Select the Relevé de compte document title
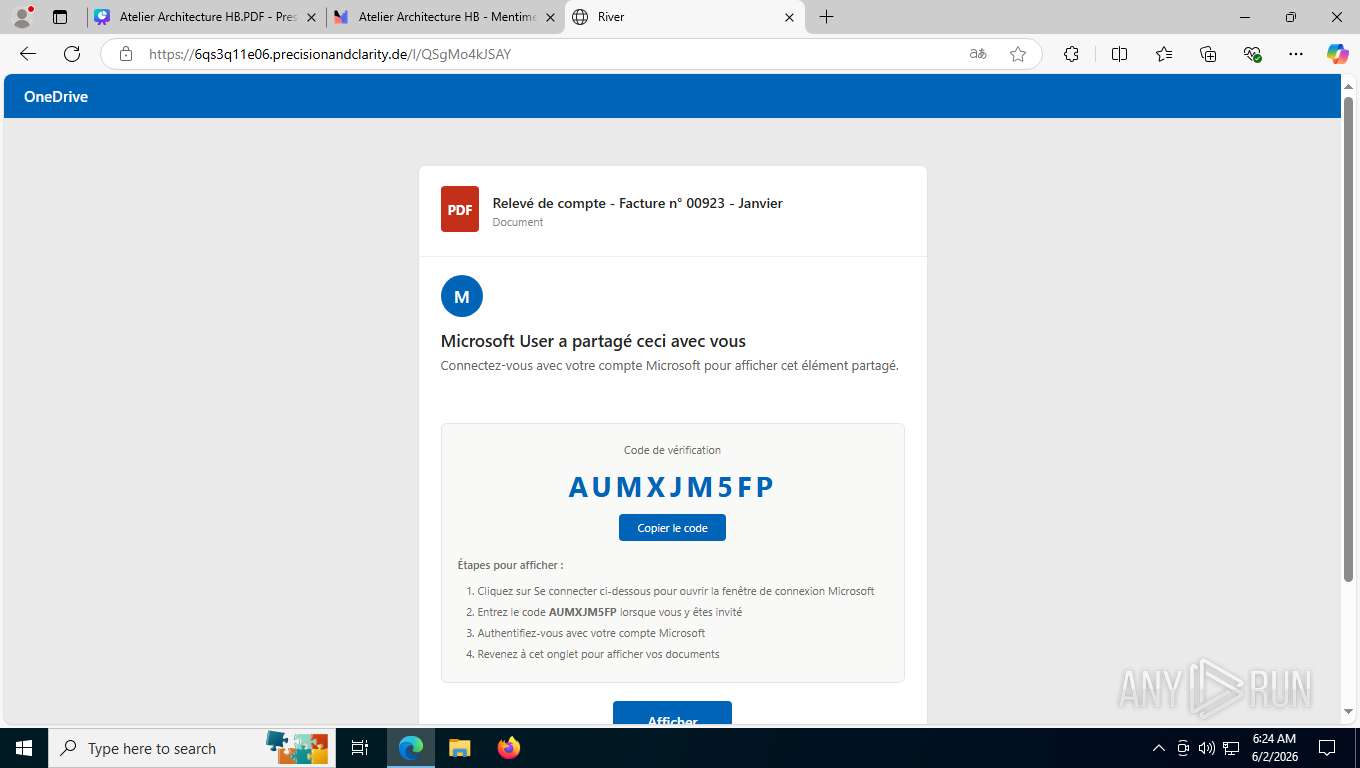The height and width of the screenshot is (768, 1360). (637, 203)
